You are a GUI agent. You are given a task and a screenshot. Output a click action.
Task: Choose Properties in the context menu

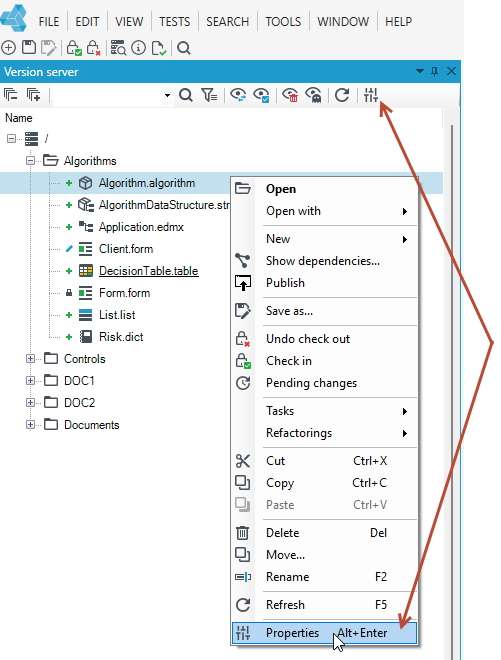pyautogui.click(x=324, y=633)
